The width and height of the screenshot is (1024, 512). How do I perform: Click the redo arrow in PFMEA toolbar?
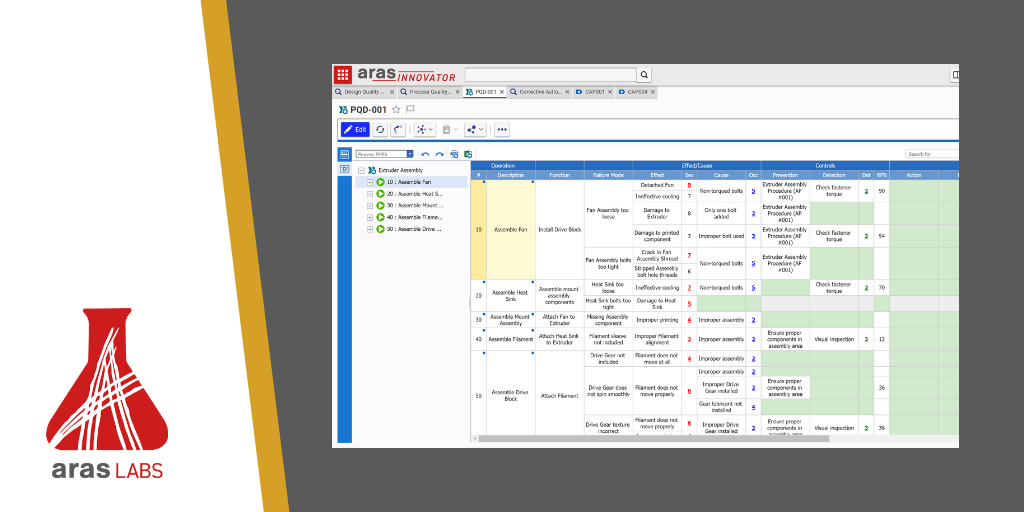pos(439,155)
